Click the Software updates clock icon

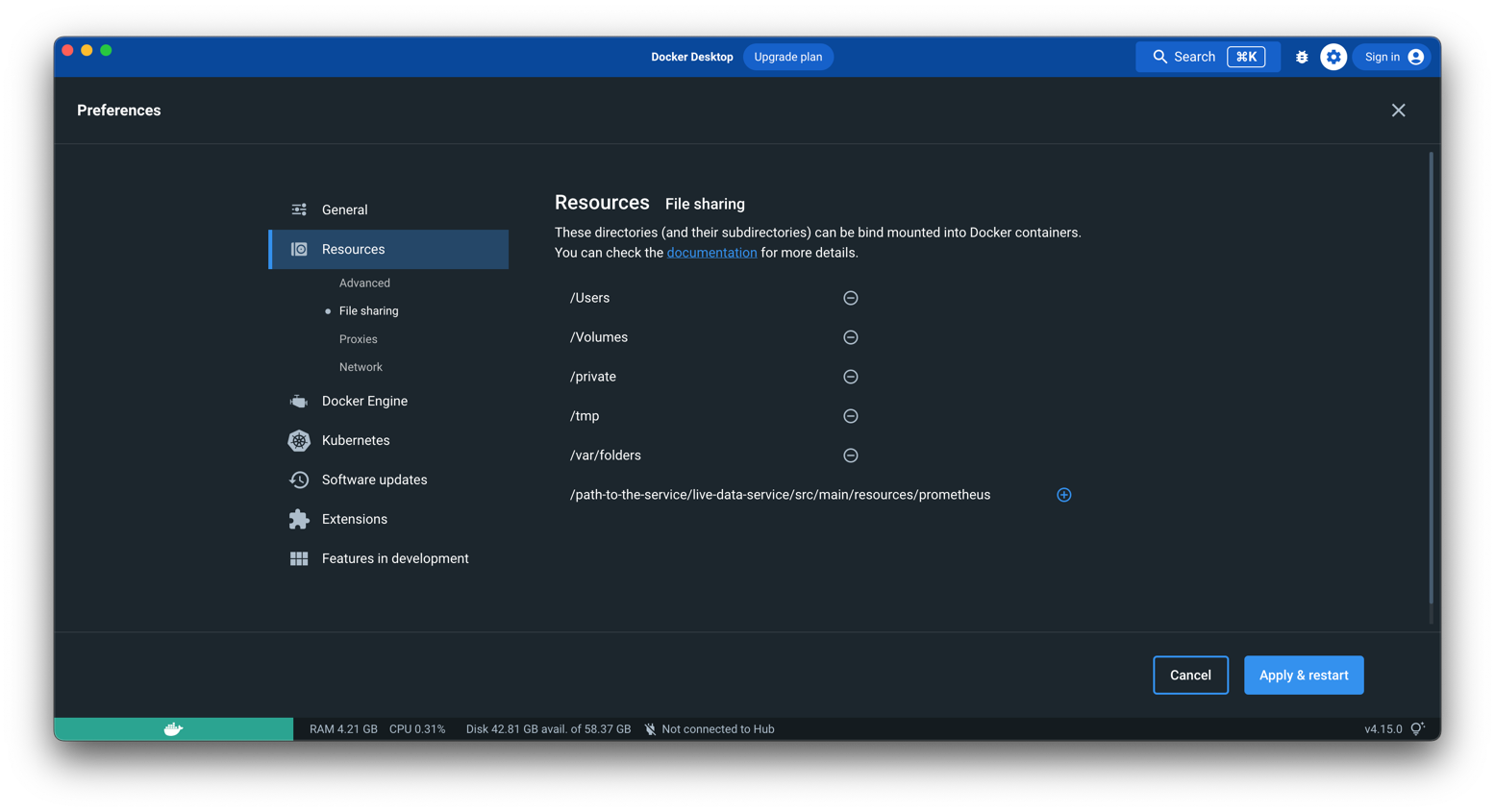point(299,480)
